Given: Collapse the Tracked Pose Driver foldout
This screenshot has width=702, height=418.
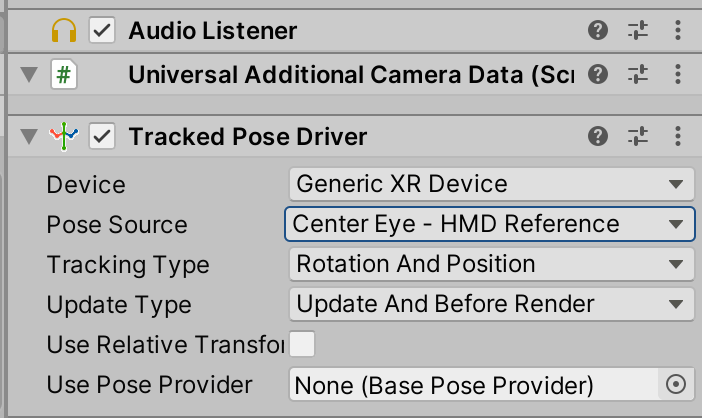Looking at the screenshot, I should pyautogui.click(x=29, y=136).
